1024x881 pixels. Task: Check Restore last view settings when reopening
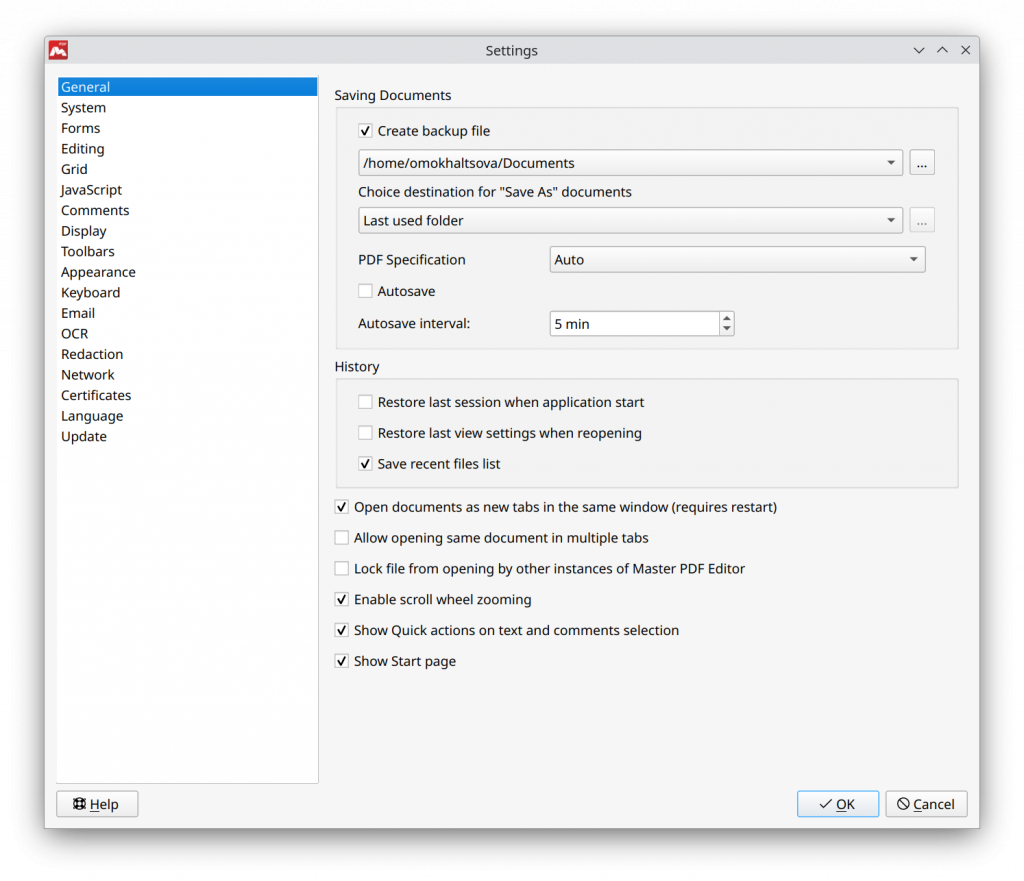365,433
